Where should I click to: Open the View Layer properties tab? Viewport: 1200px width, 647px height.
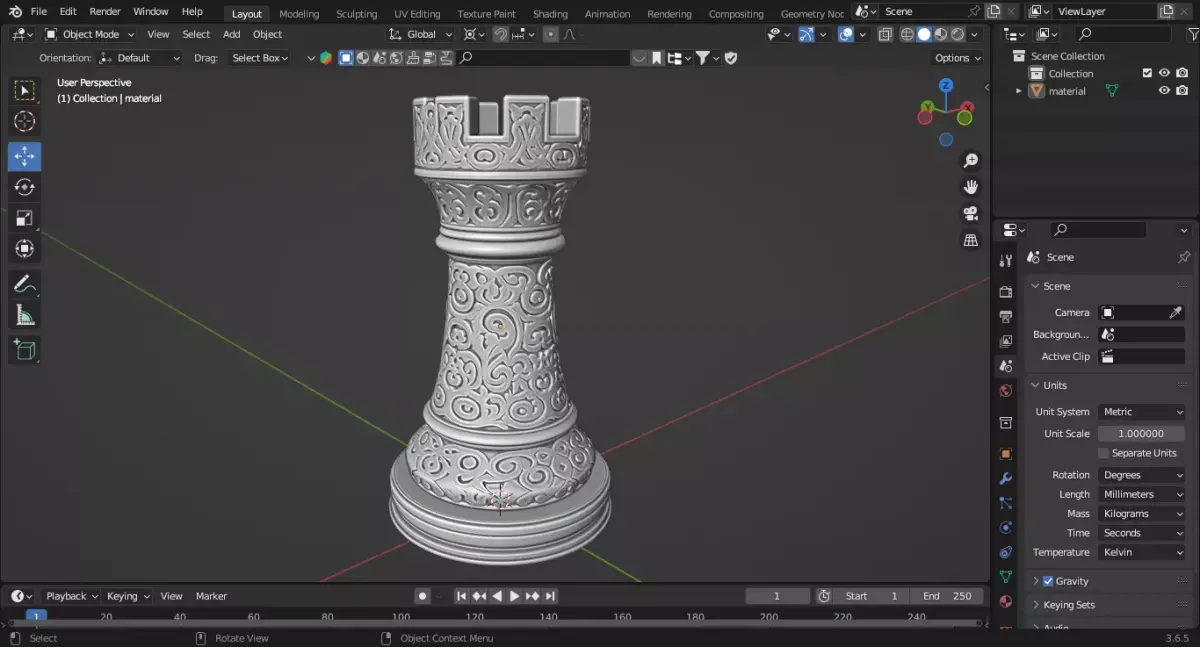tap(1006, 342)
